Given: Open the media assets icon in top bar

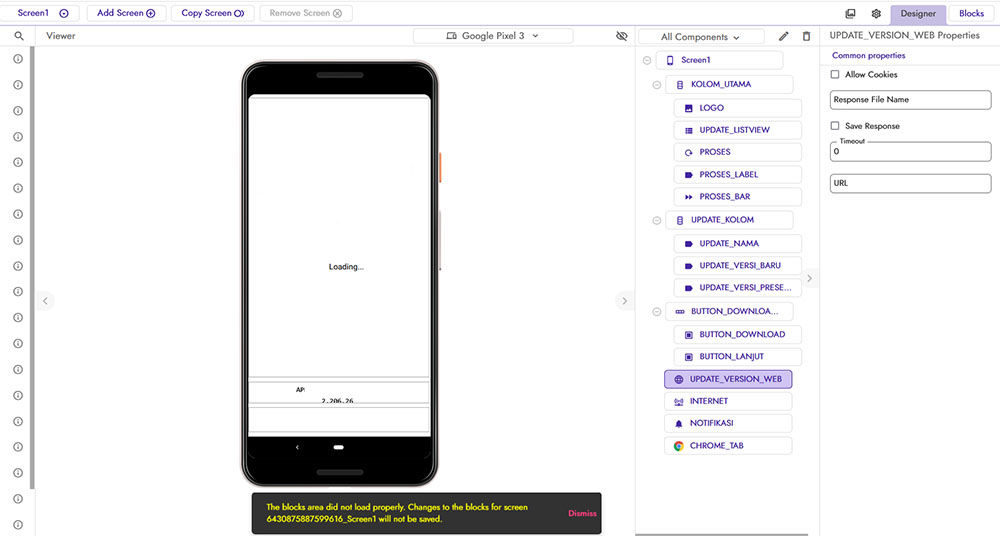Looking at the screenshot, I should (850, 14).
